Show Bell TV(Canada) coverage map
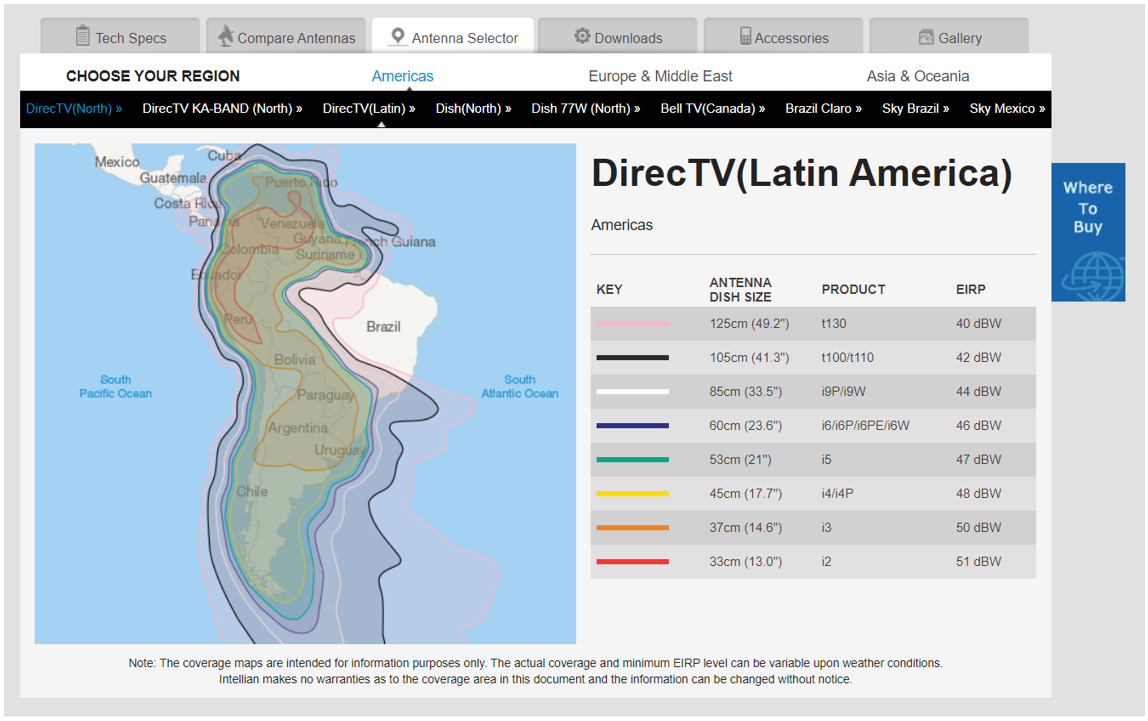Screen dimensions: 1148x721 click(713, 108)
